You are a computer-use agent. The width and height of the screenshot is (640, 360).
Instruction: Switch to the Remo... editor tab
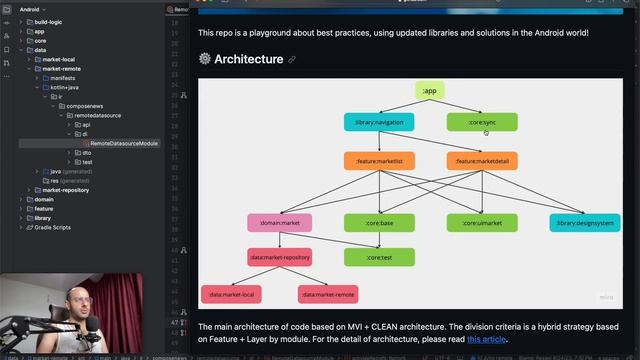coord(178,9)
